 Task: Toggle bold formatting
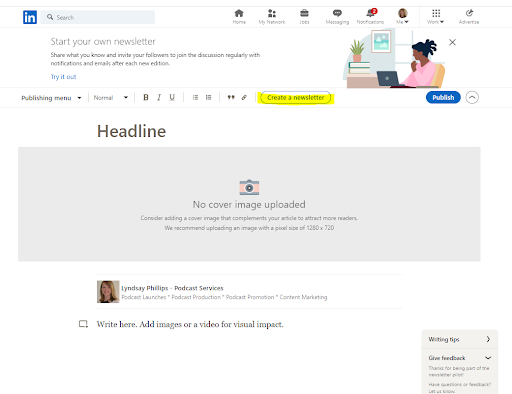pos(146,97)
